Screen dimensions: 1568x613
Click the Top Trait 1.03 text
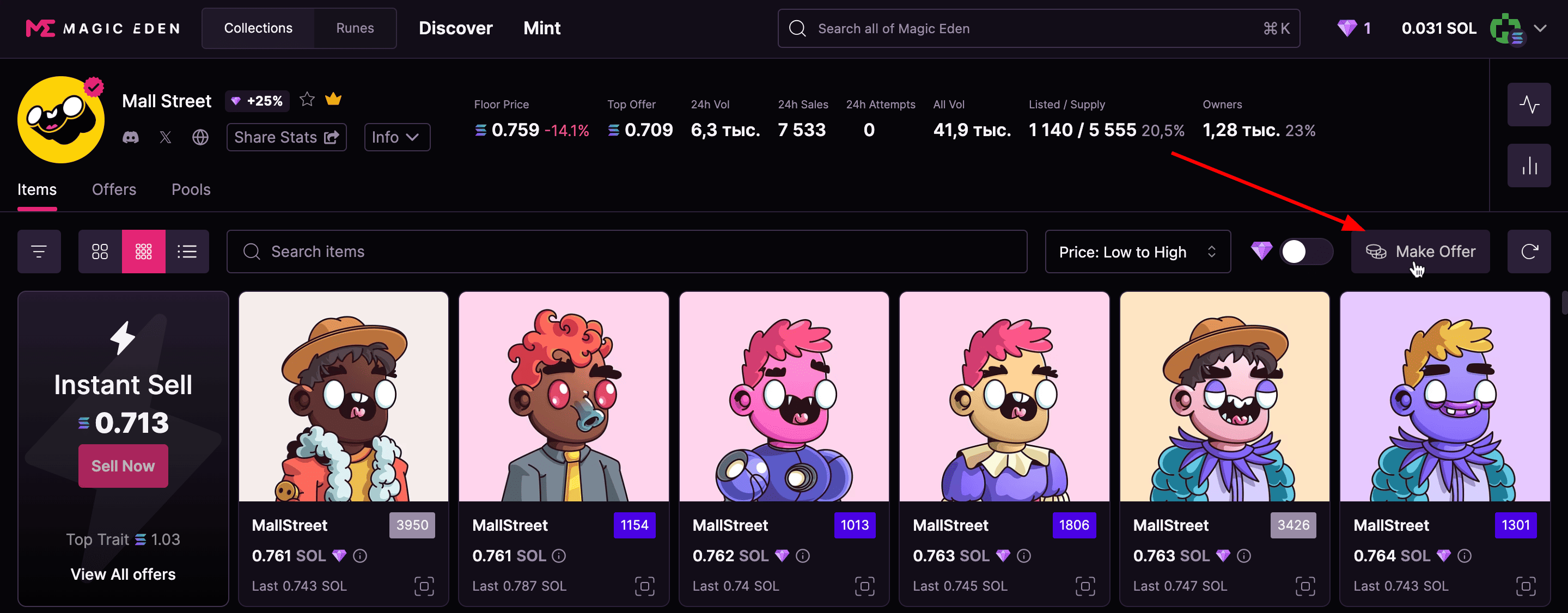point(123,540)
